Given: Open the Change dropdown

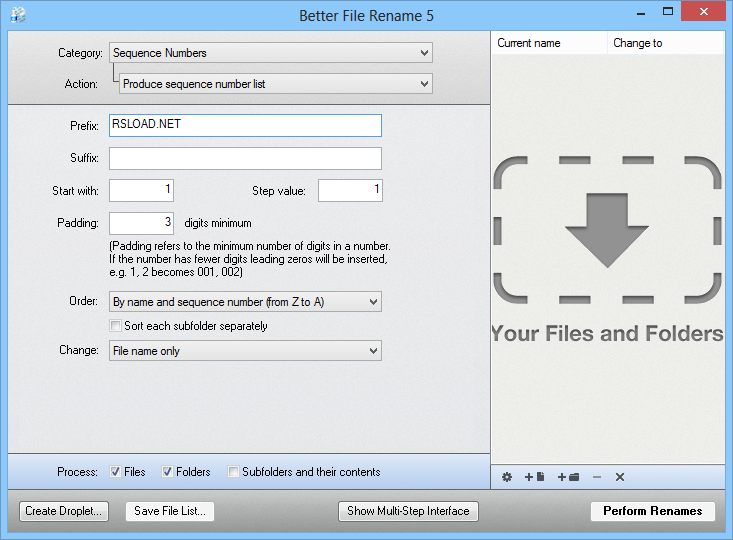Looking at the screenshot, I should pyautogui.click(x=245, y=351).
